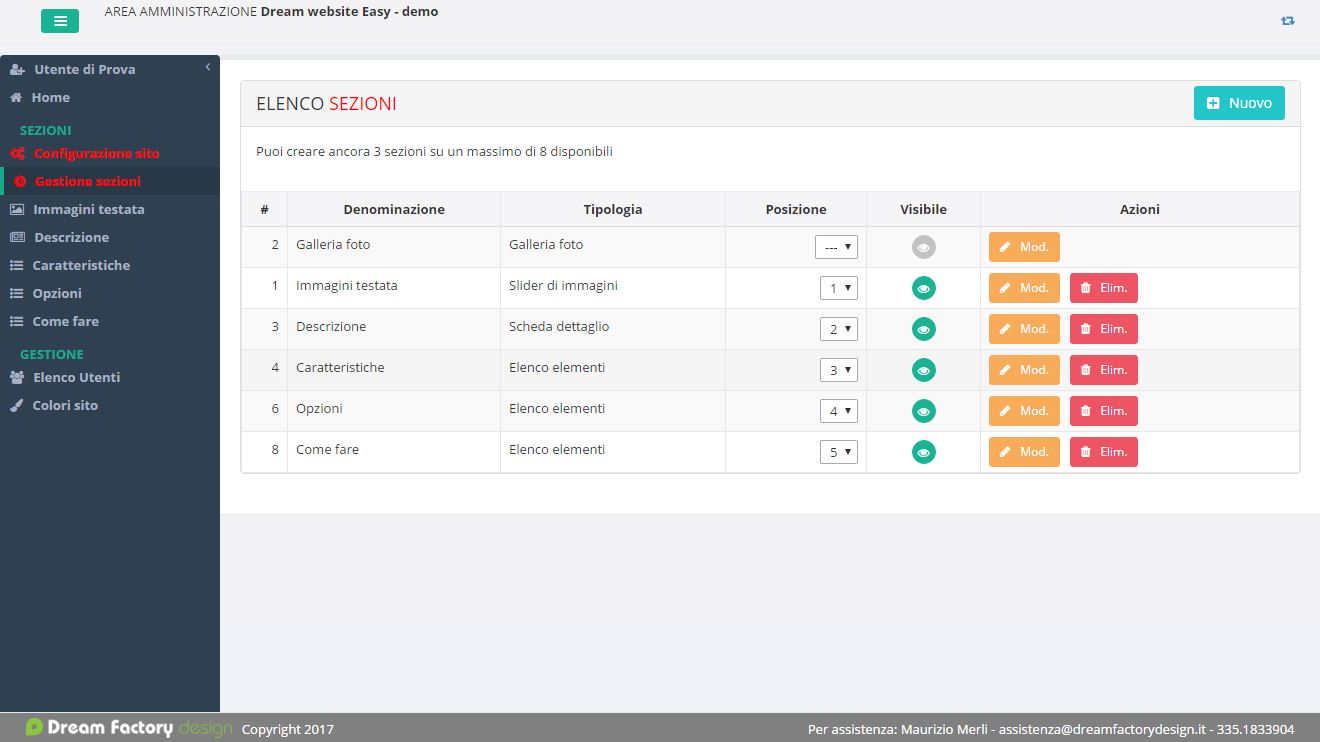Toggle visibility of Opzioni row
The width and height of the screenshot is (1320, 742).
(x=924, y=411)
